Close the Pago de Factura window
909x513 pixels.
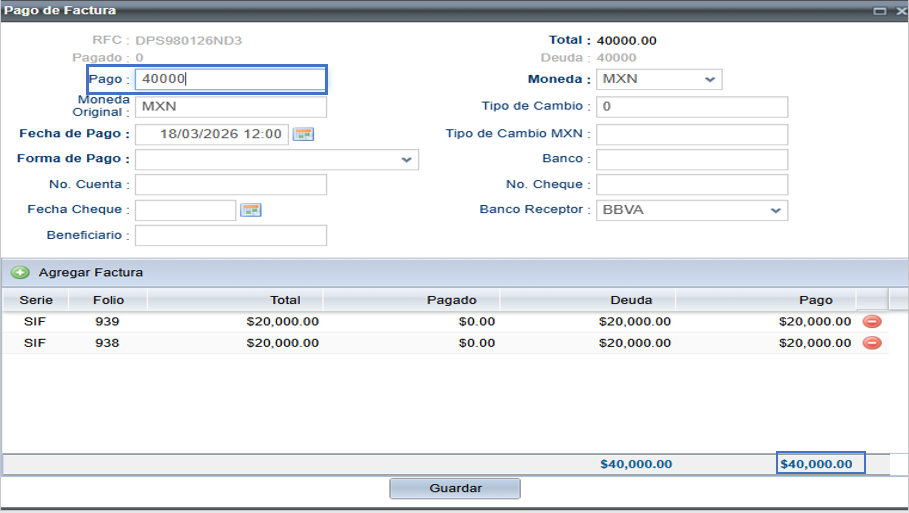pyautogui.click(x=900, y=10)
